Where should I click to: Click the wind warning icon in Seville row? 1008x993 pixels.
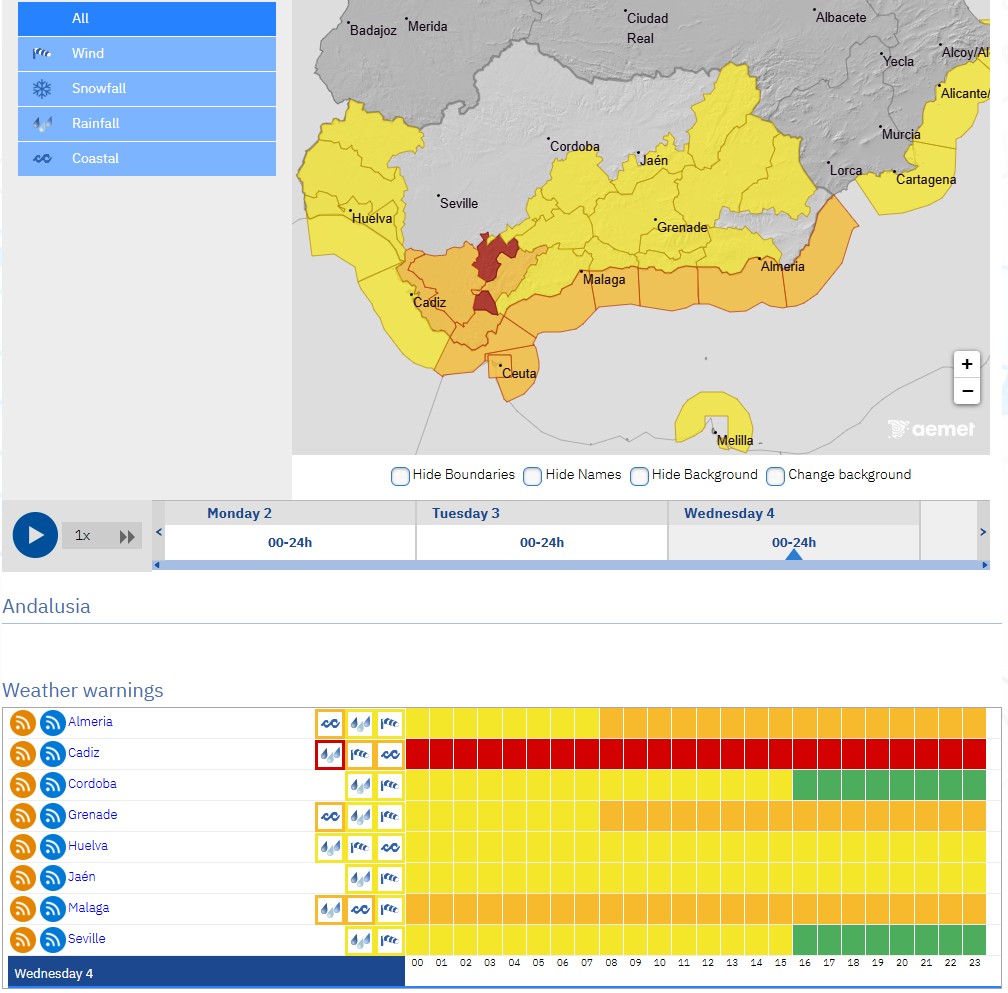coord(390,940)
